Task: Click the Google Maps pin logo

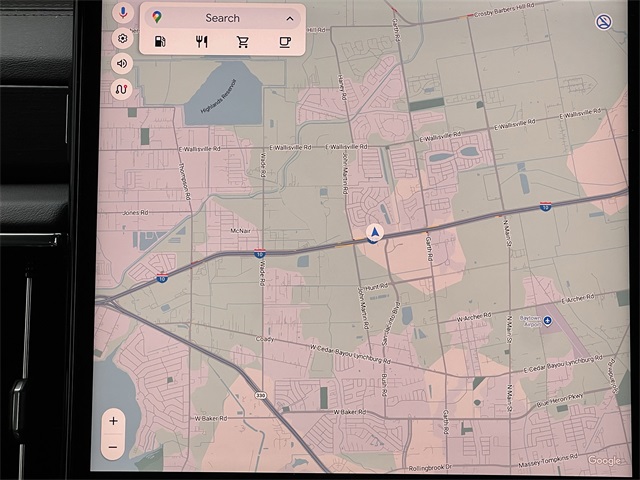Action: [157, 17]
